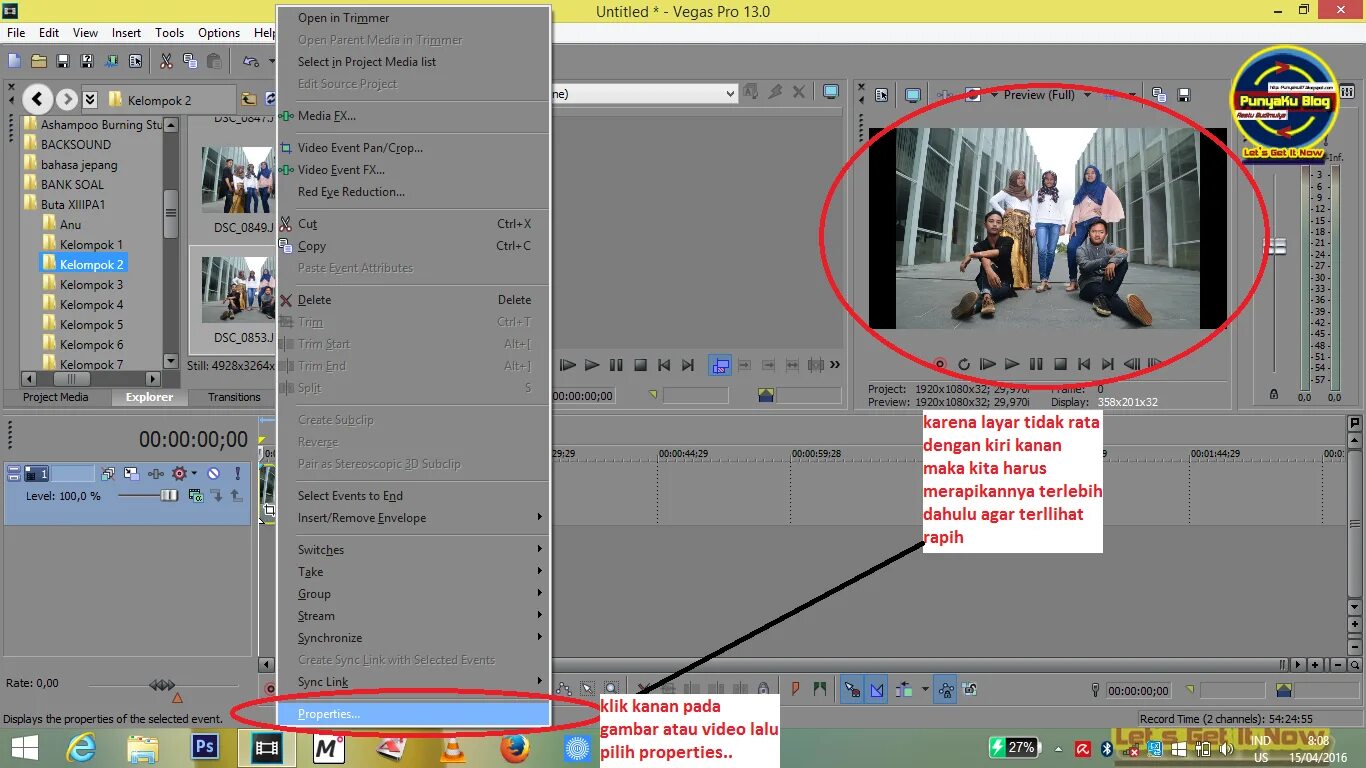Click the Up One Level folder icon
The image size is (1366, 768).
(x=249, y=99)
